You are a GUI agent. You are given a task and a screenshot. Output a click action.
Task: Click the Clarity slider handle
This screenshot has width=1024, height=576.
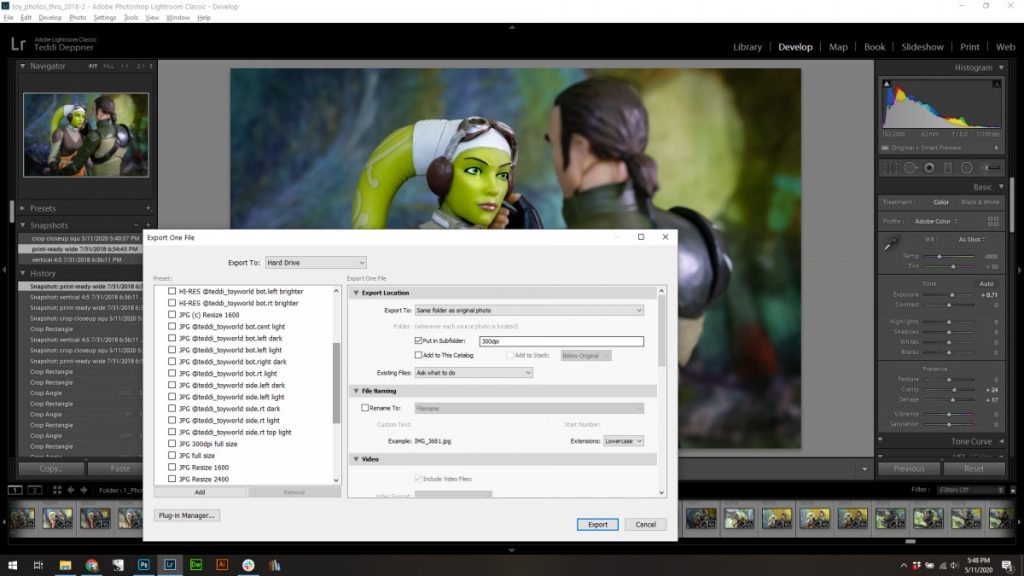pyautogui.click(x=954, y=390)
